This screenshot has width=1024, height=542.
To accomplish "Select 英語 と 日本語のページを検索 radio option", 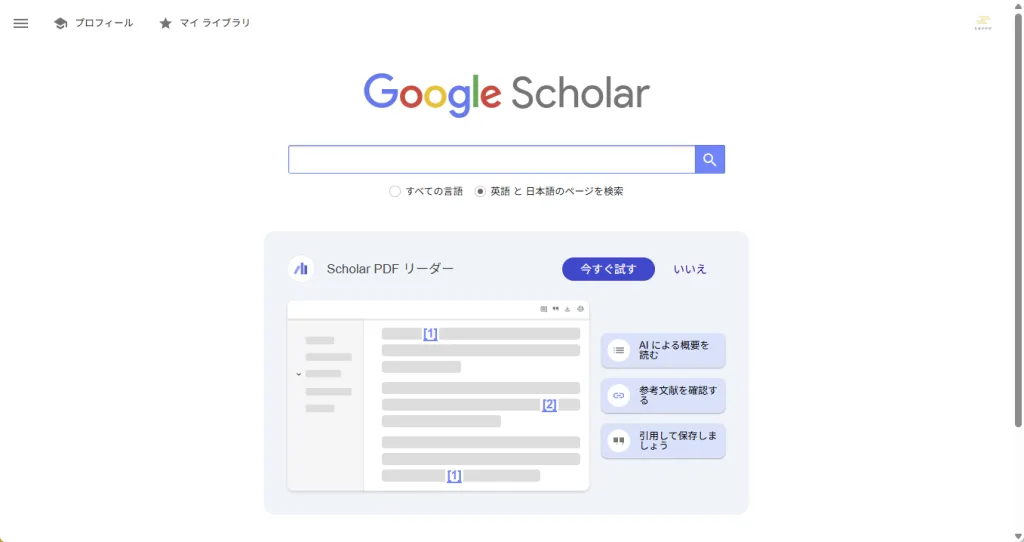I will (480, 191).
